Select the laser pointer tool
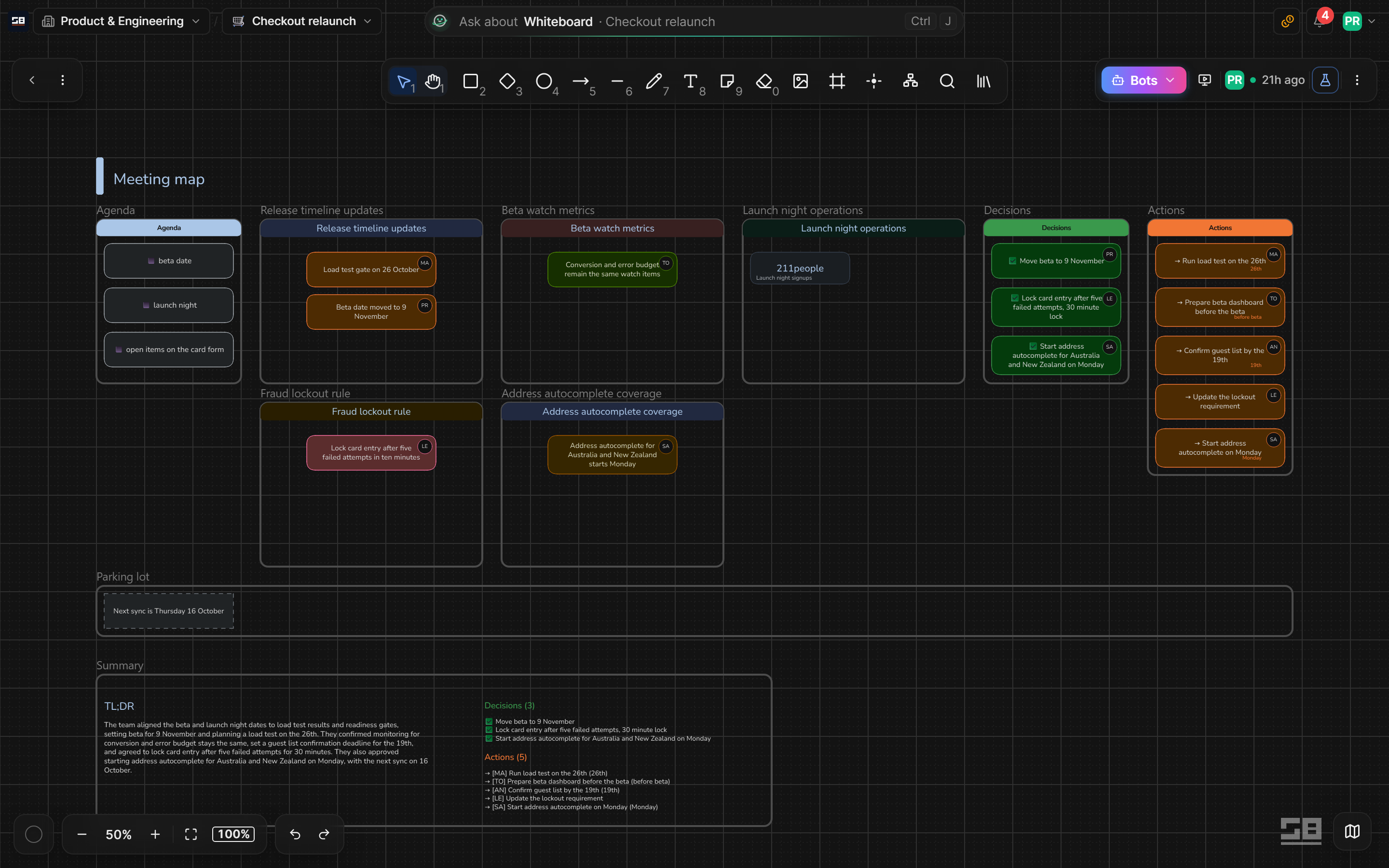 click(874, 81)
